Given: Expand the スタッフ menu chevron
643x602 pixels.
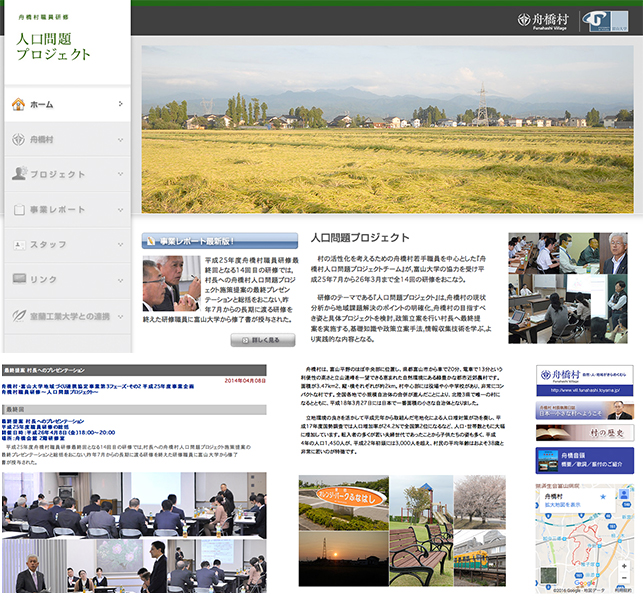Looking at the screenshot, I should [x=120, y=245].
